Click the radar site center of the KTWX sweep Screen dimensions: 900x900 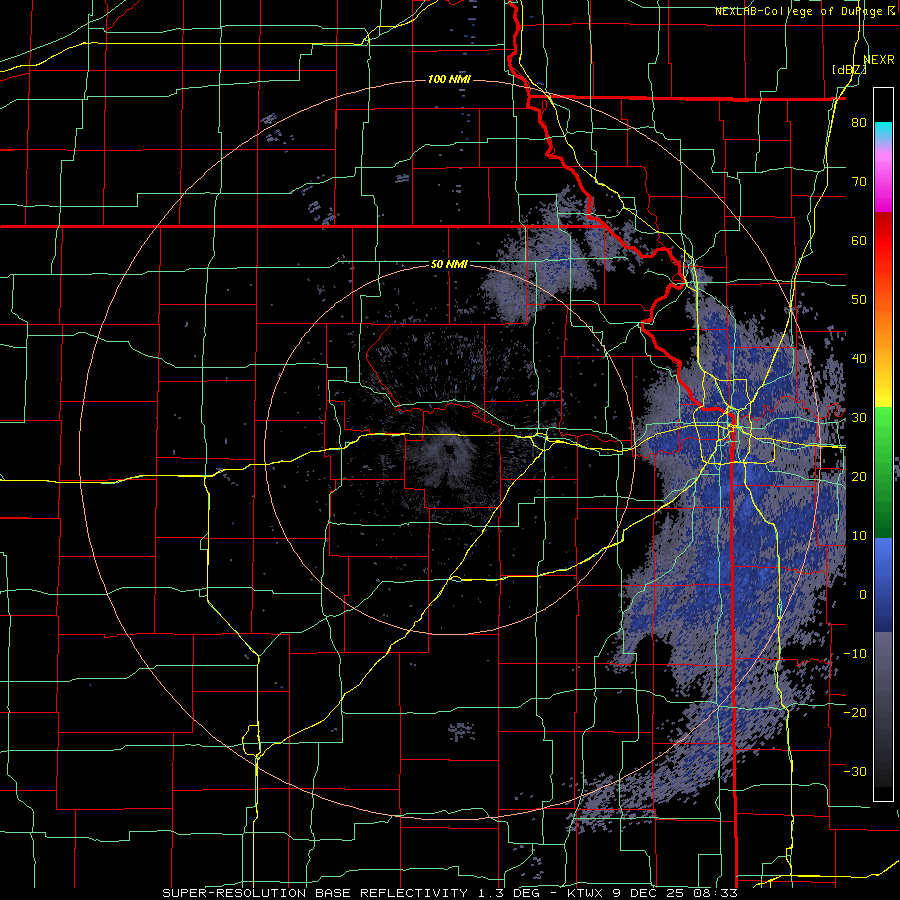click(x=450, y=450)
